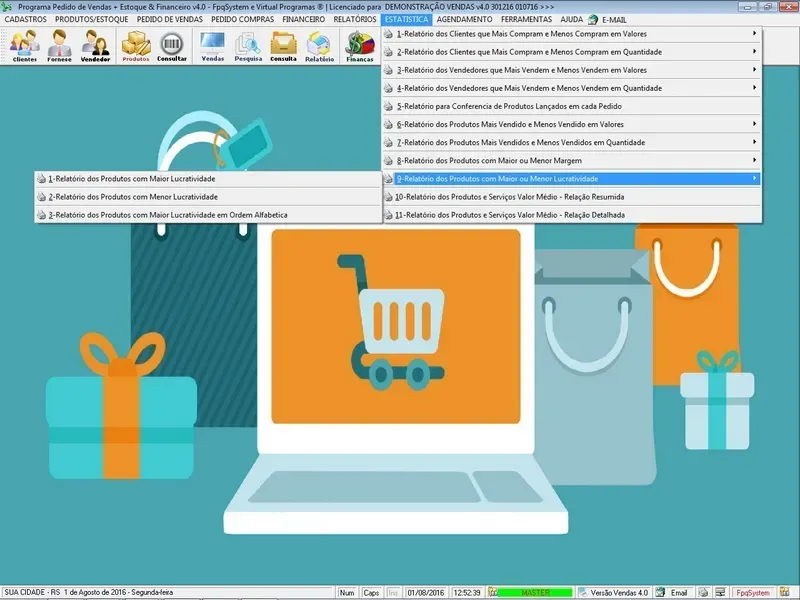Image resolution: width=800 pixels, height=600 pixels.
Task: Open the Clientes toolbar icon
Action: click(x=25, y=46)
